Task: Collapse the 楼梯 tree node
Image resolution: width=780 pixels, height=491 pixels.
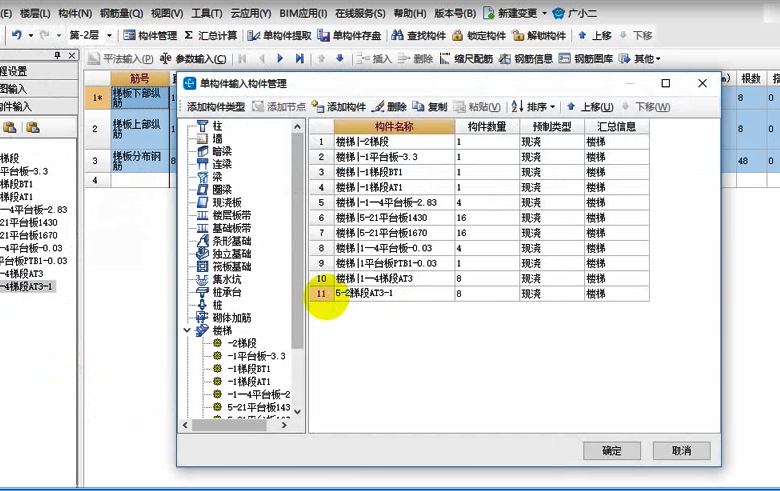Action: [x=187, y=330]
